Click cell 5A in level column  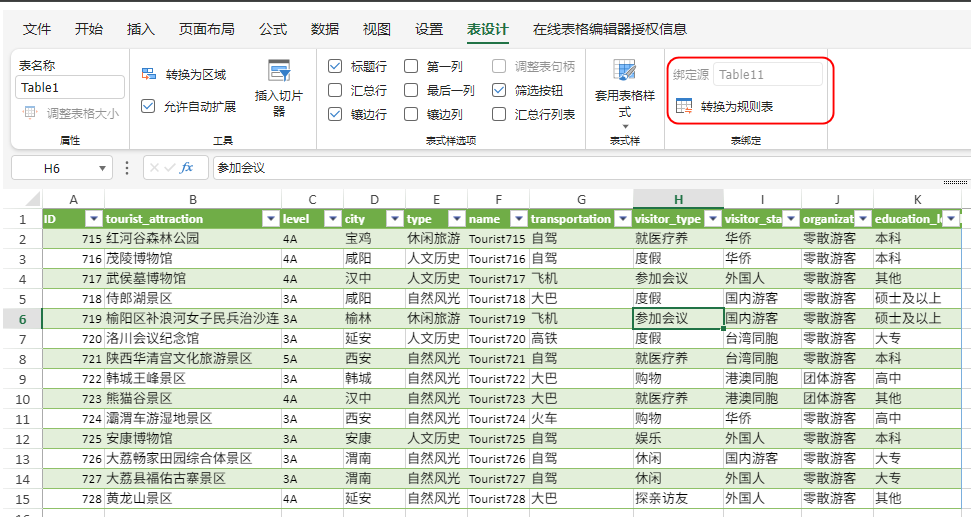[312, 358]
